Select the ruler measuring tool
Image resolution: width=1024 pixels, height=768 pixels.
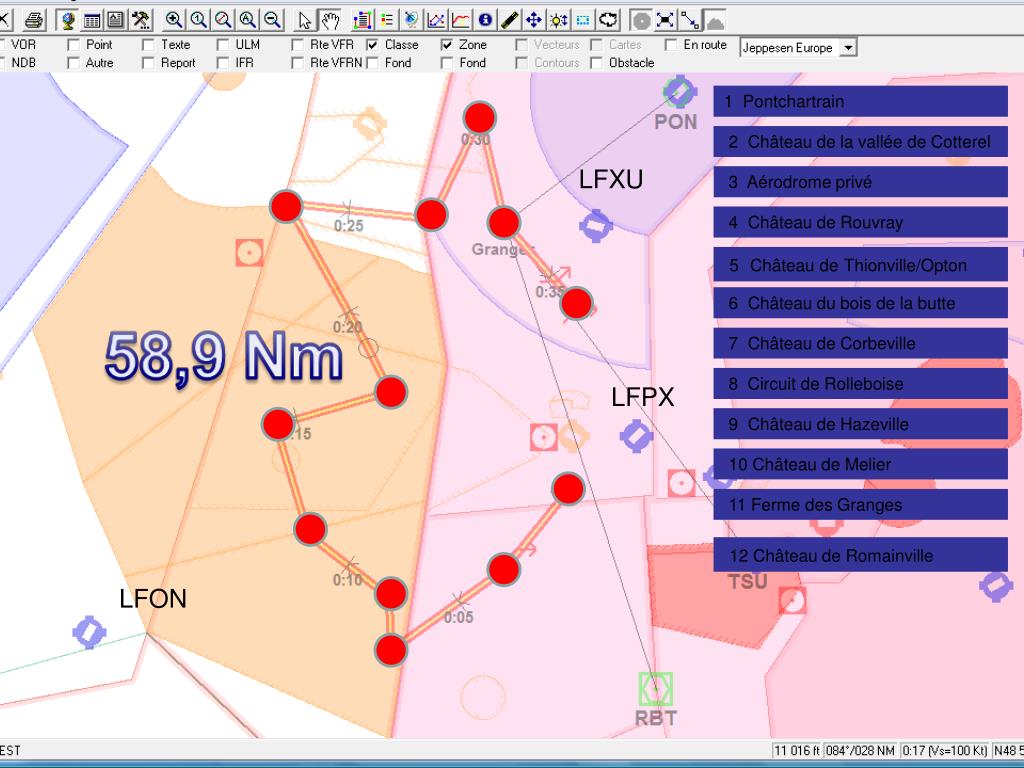coord(509,20)
